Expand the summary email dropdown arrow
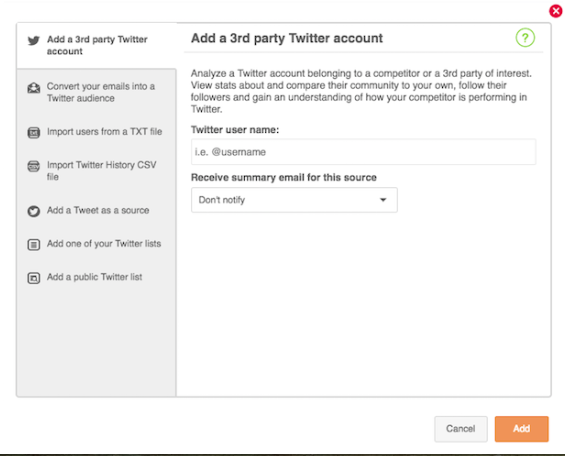 (x=383, y=200)
